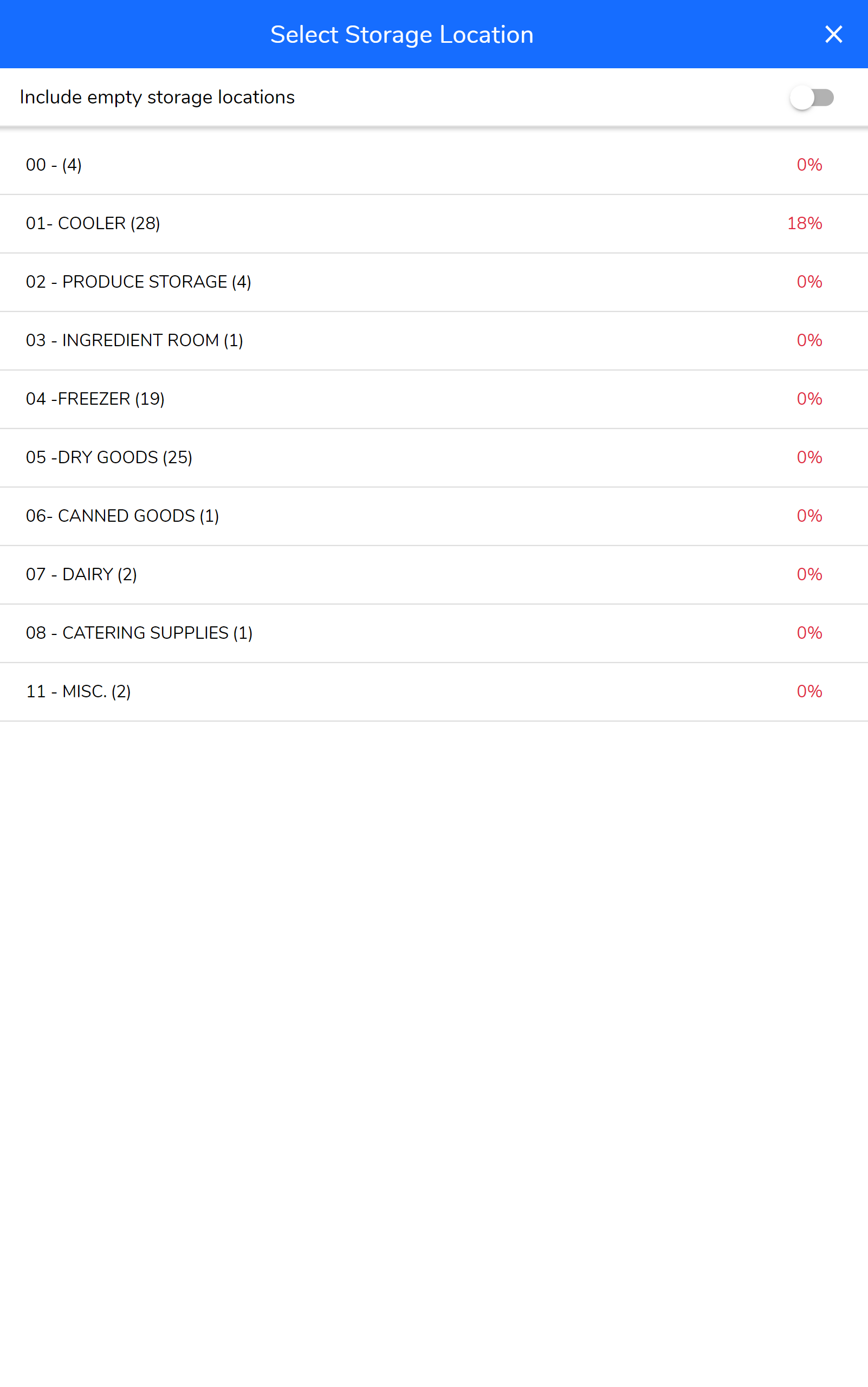Open 05 -DRY GOODS (25)
Viewport: 868px width, 1387px height.
pyautogui.click(x=109, y=458)
